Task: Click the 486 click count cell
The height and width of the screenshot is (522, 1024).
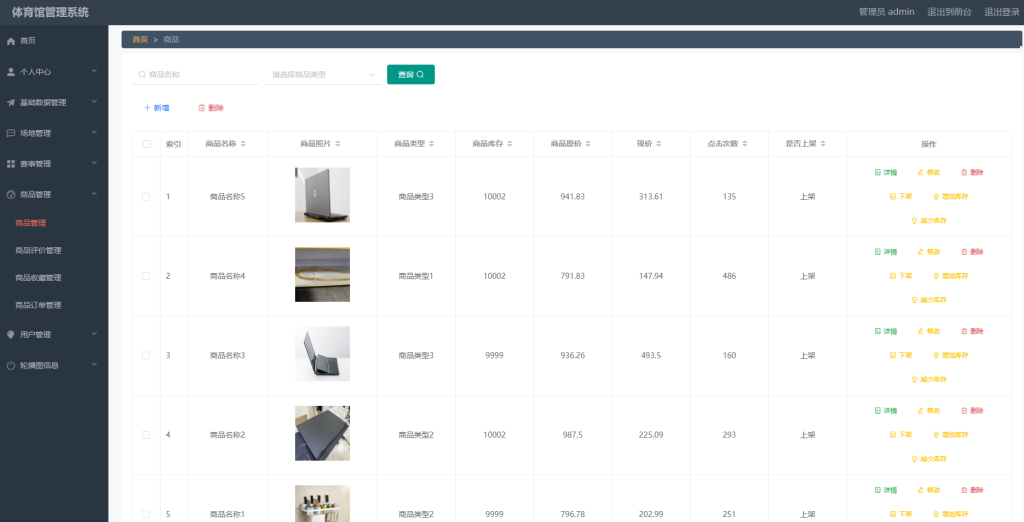Action: tap(729, 276)
